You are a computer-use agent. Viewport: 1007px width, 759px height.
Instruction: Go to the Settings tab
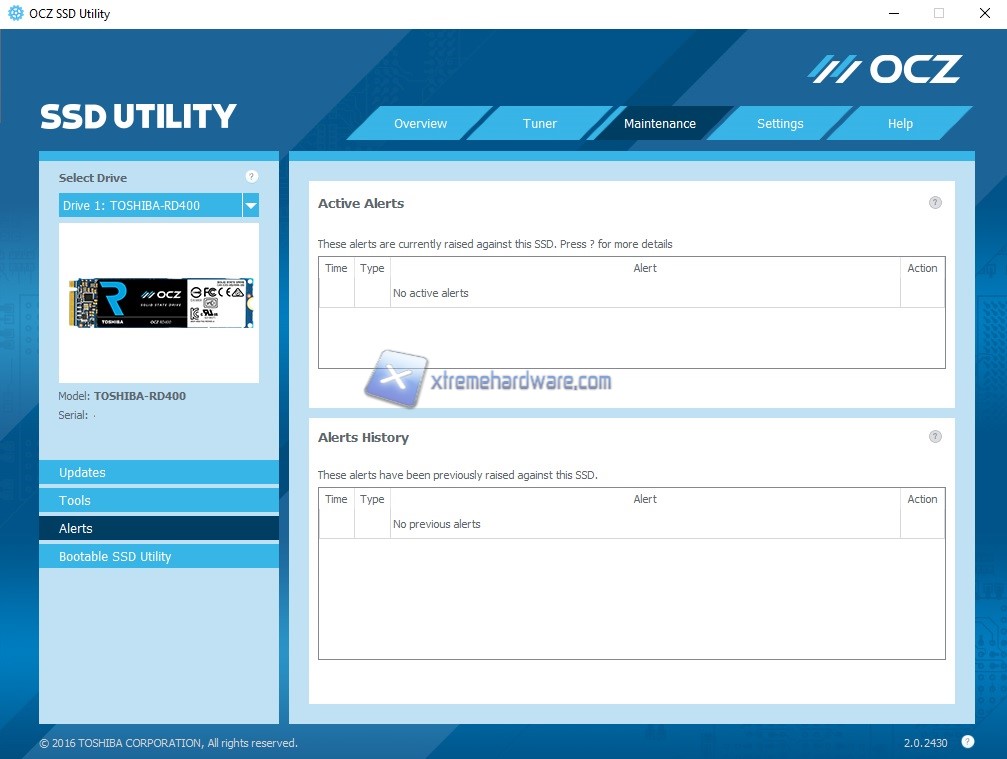pos(780,124)
